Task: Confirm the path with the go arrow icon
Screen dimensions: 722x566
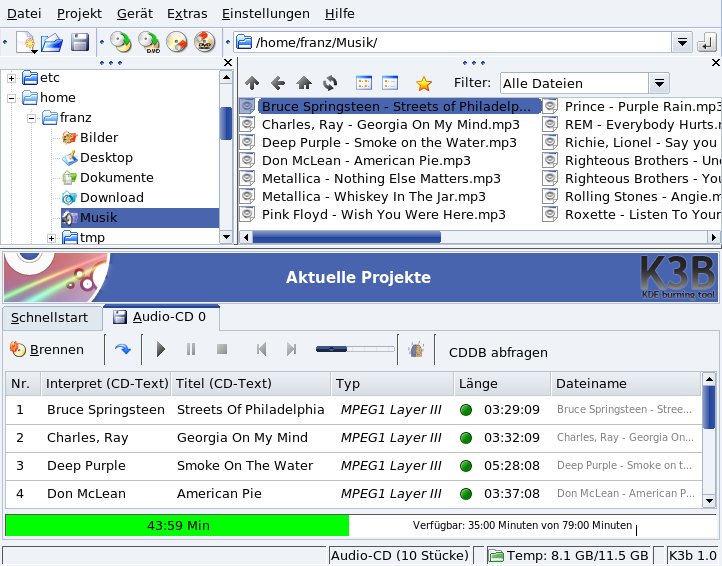Action: [706, 43]
